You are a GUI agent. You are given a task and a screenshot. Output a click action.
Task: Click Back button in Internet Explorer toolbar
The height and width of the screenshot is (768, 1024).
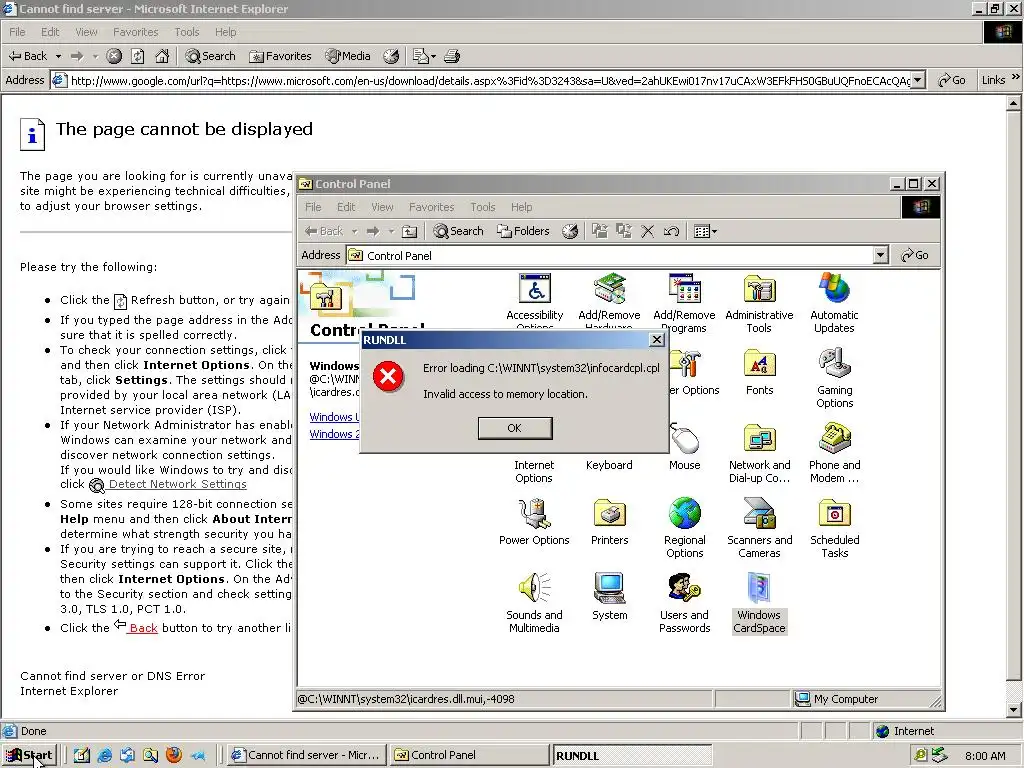(27, 56)
